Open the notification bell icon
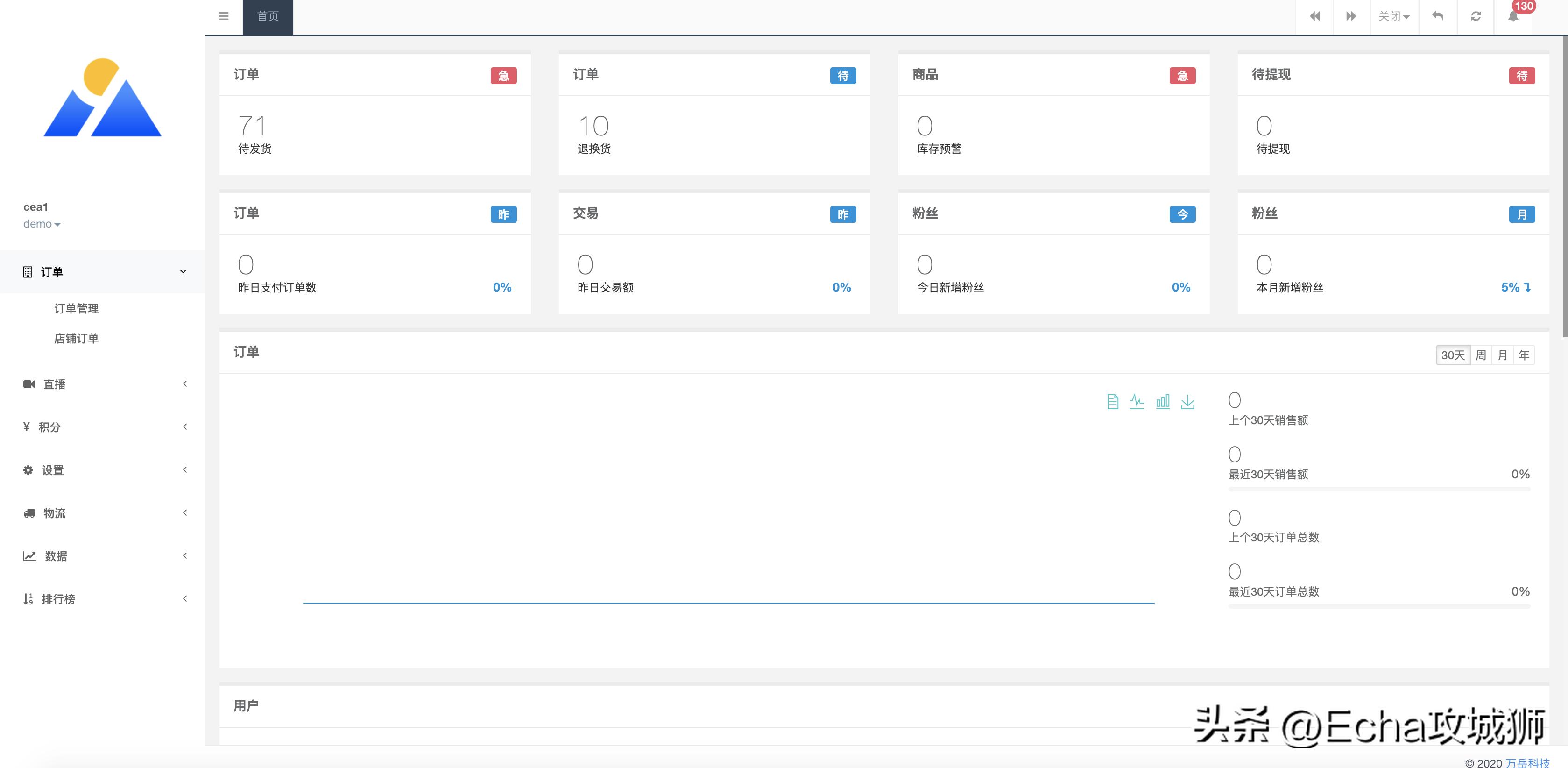The width and height of the screenshot is (1568, 768). (1513, 16)
